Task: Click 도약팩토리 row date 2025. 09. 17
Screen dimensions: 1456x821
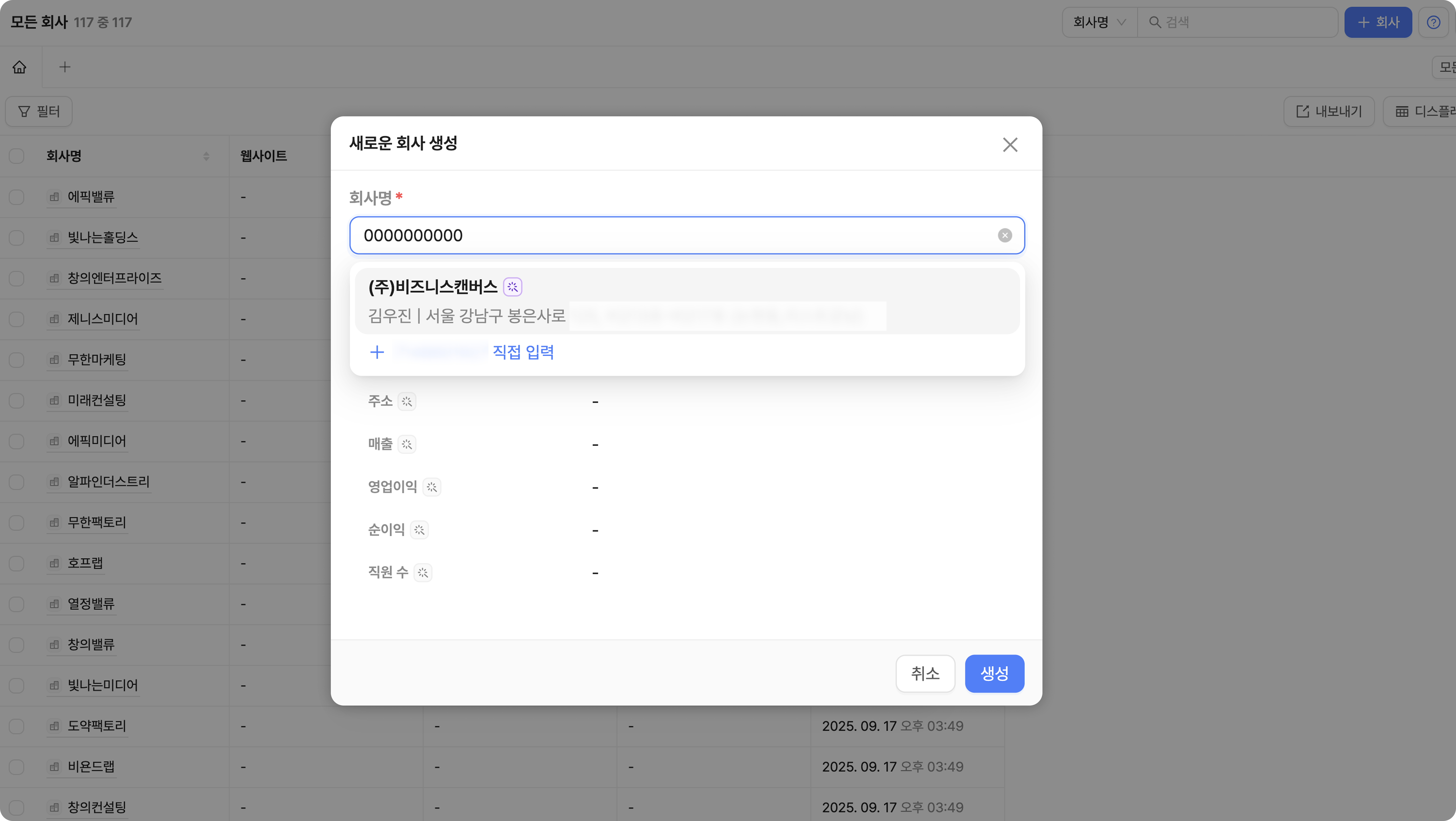Action: [x=859, y=726]
